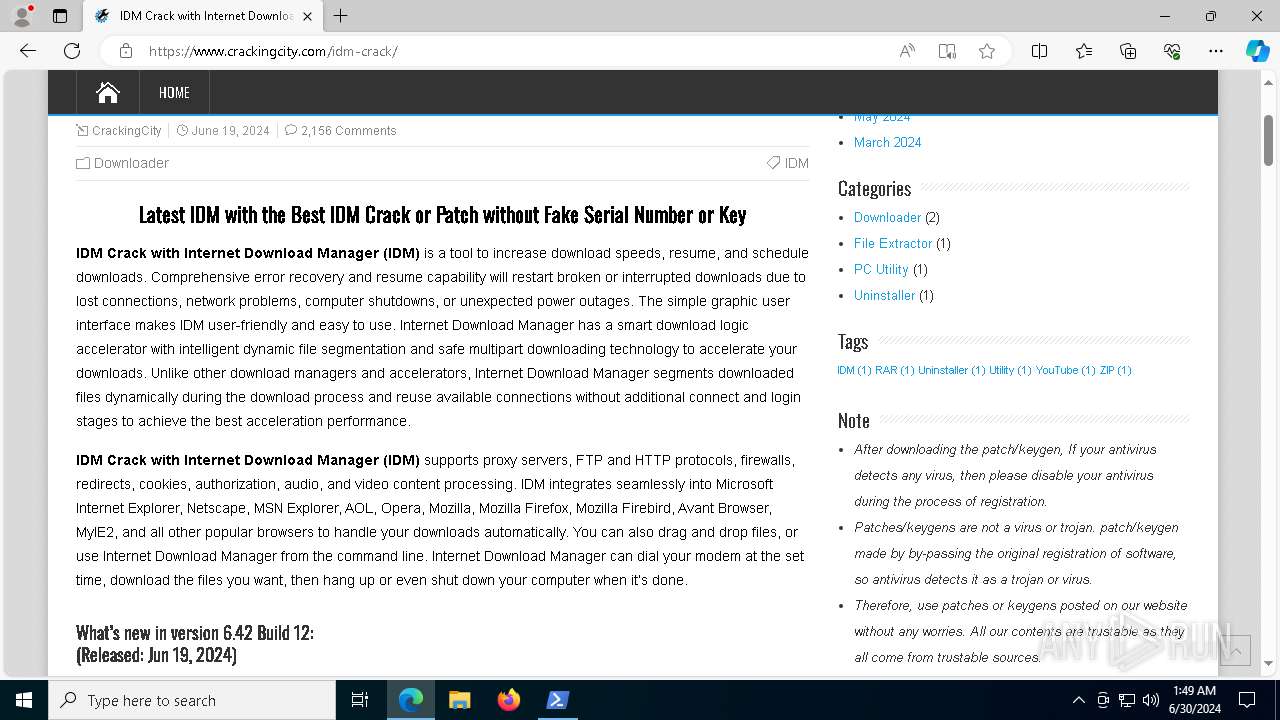
Task: Click the taskbar search box
Action: 192,700
